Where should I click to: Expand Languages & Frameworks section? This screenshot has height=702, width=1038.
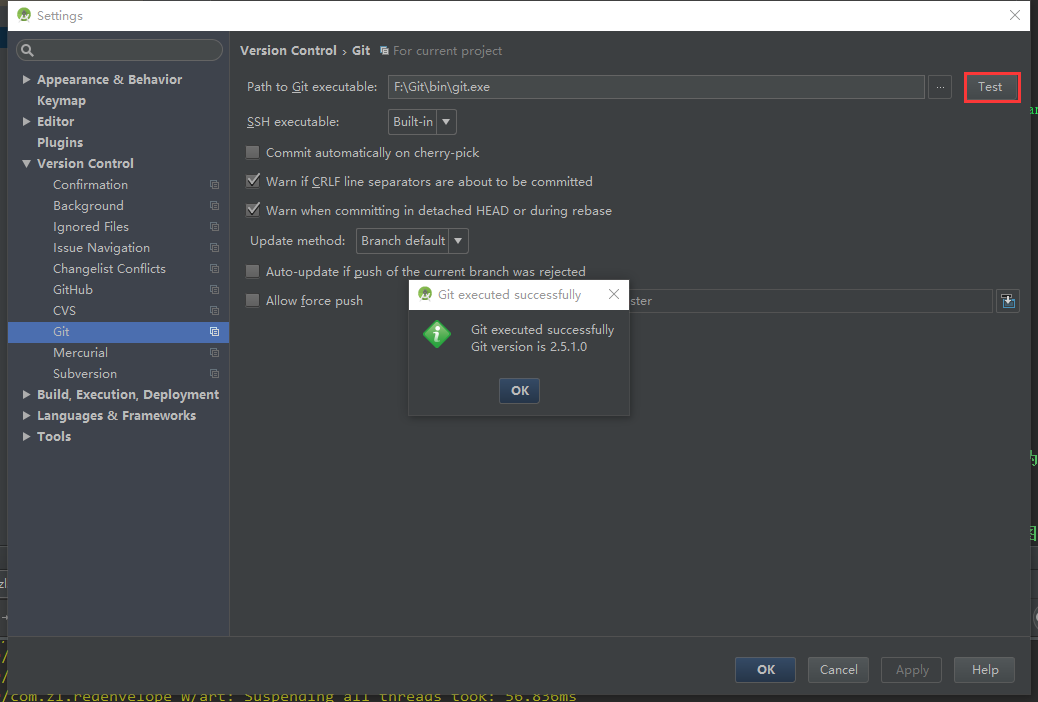coord(26,416)
